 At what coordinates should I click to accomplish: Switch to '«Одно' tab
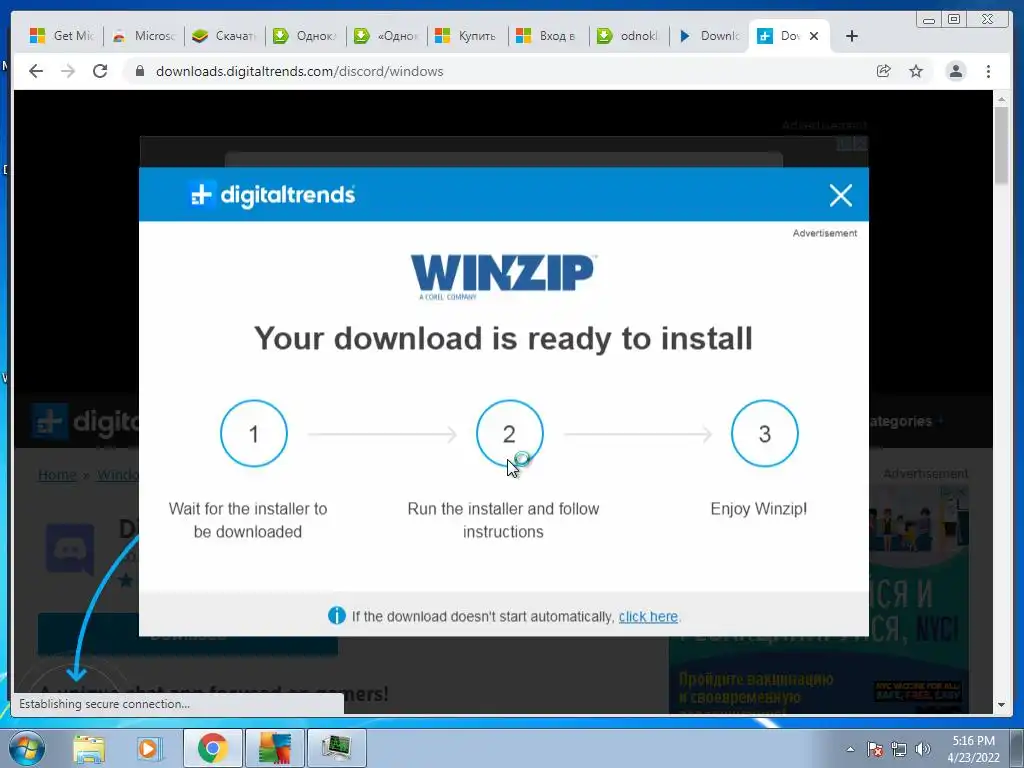pos(387,36)
